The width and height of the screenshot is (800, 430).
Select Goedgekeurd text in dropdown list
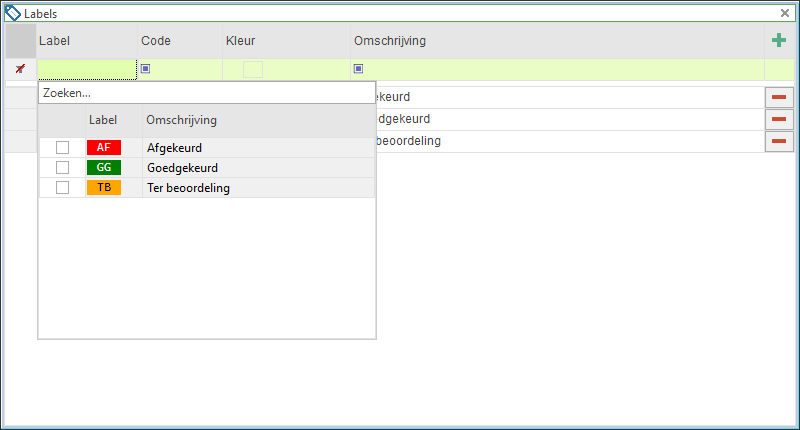pos(182,168)
